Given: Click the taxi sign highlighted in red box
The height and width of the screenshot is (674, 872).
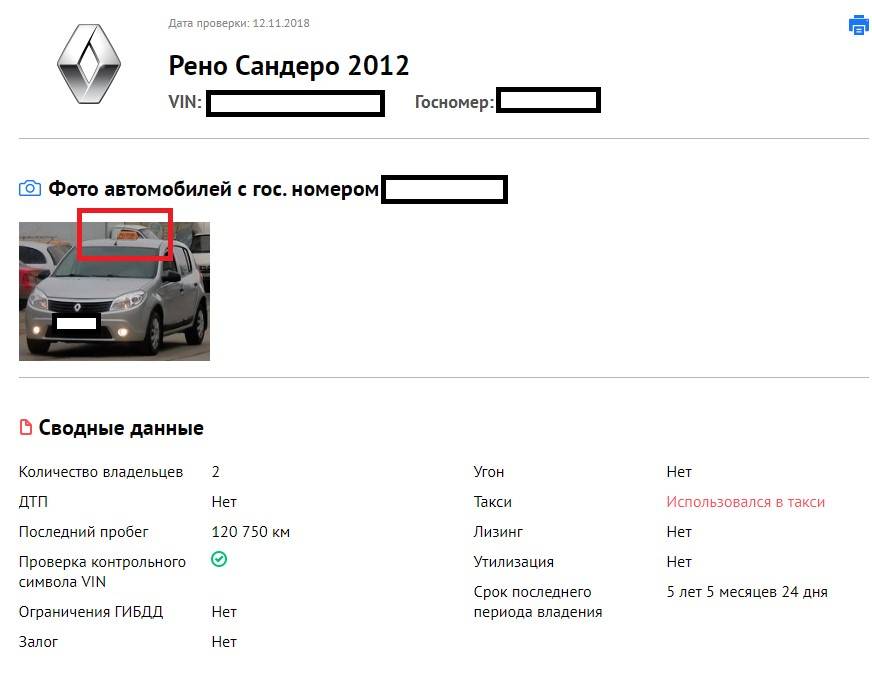Looking at the screenshot, I should (x=127, y=235).
